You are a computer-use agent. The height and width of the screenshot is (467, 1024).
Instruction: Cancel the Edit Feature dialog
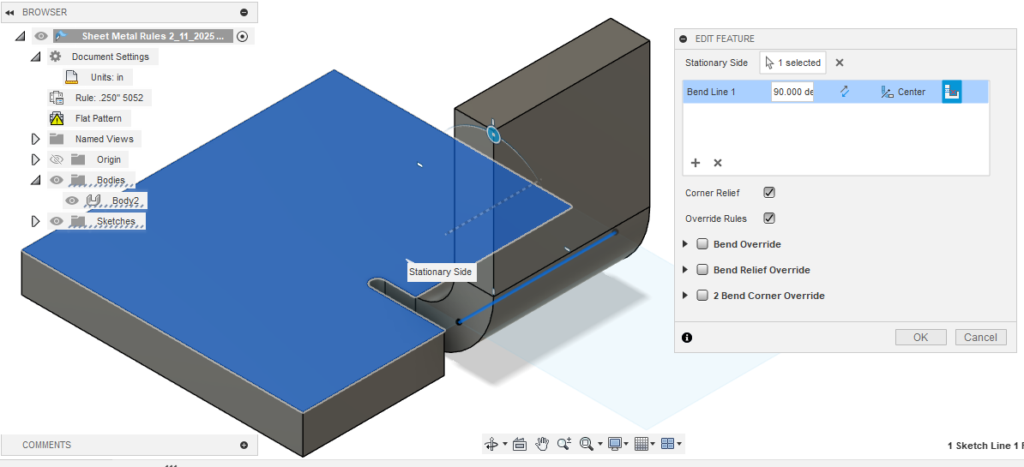pos(980,337)
